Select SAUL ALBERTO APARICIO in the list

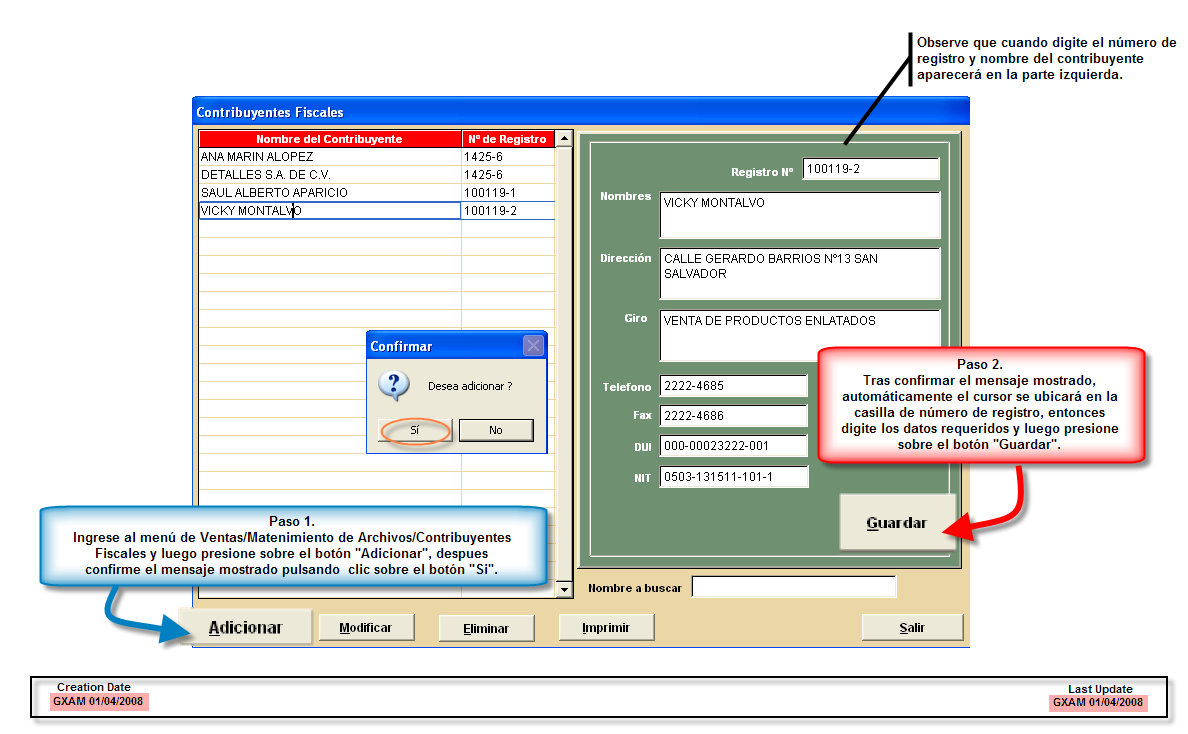329,192
